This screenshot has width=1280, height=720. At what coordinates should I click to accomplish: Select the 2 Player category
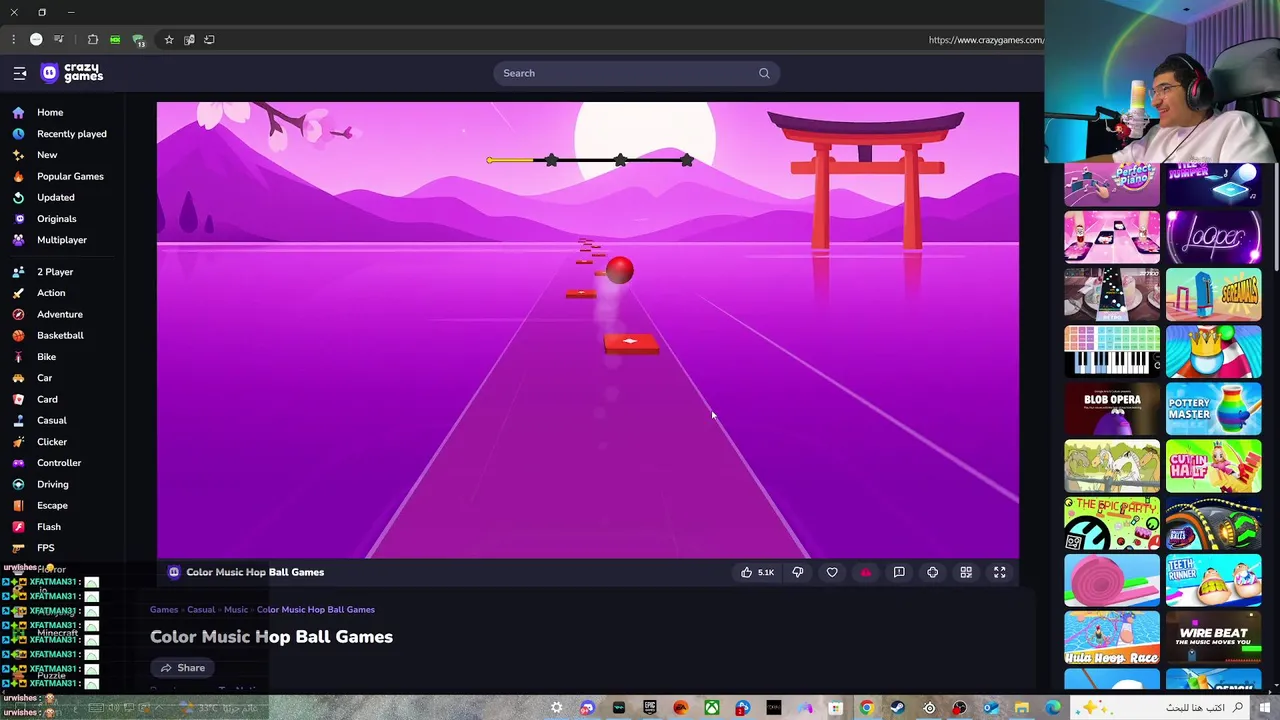(55, 272)
